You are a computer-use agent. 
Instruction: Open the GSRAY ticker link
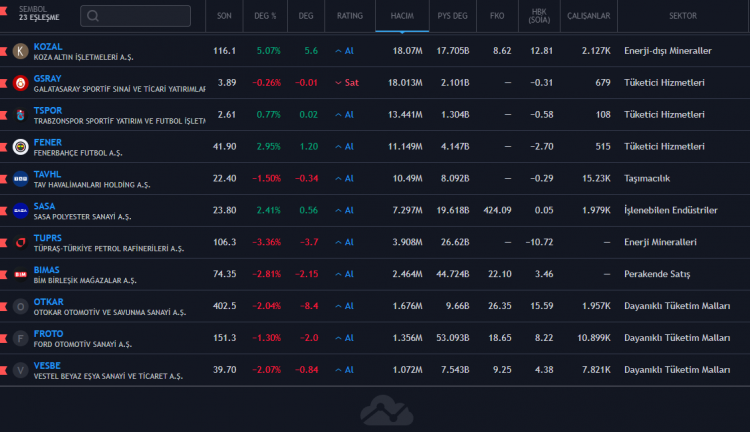(47, 78)
